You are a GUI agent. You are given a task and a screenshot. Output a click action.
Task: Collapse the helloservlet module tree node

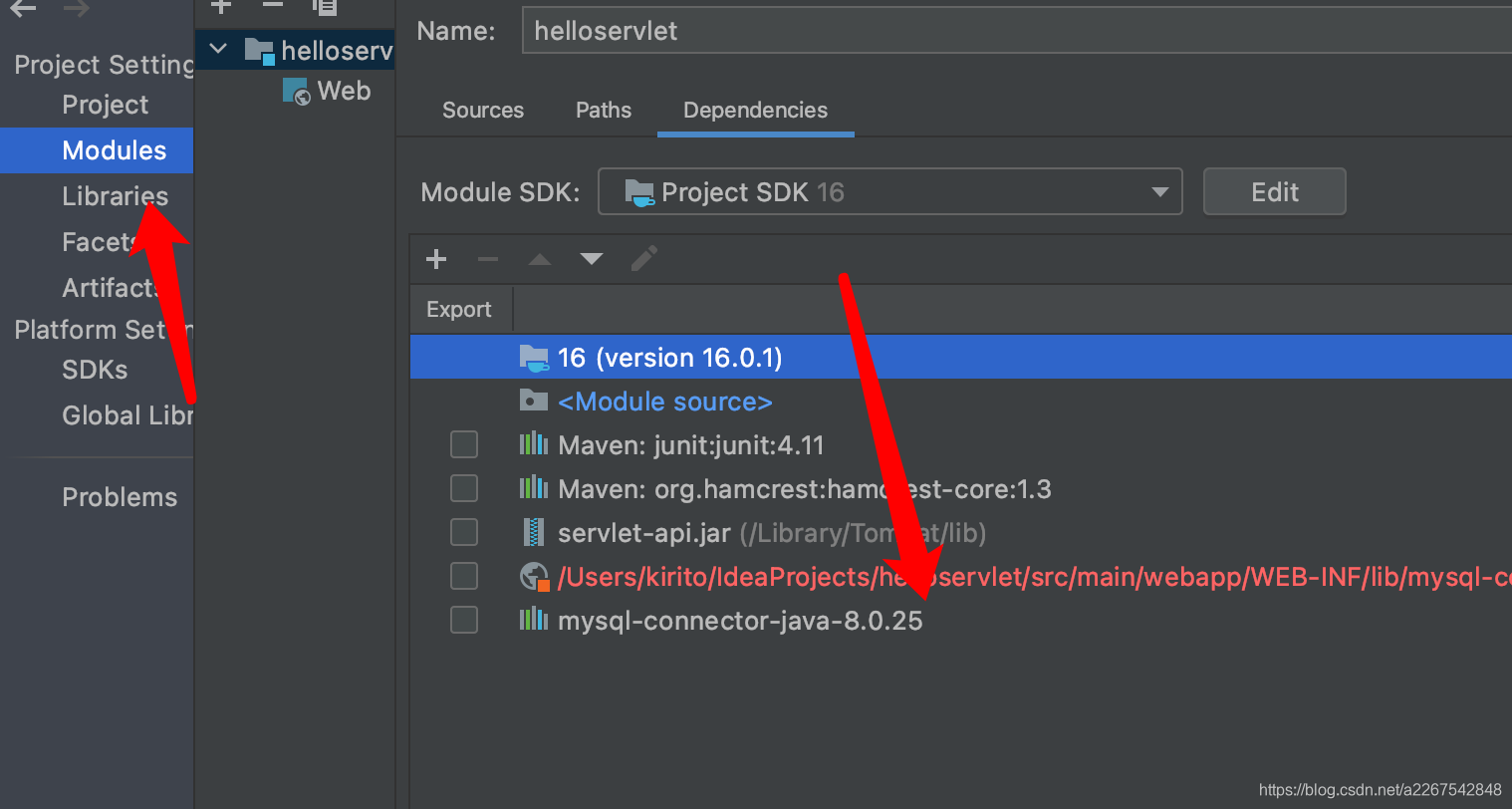pyautogui.click(x=219, y=49)
